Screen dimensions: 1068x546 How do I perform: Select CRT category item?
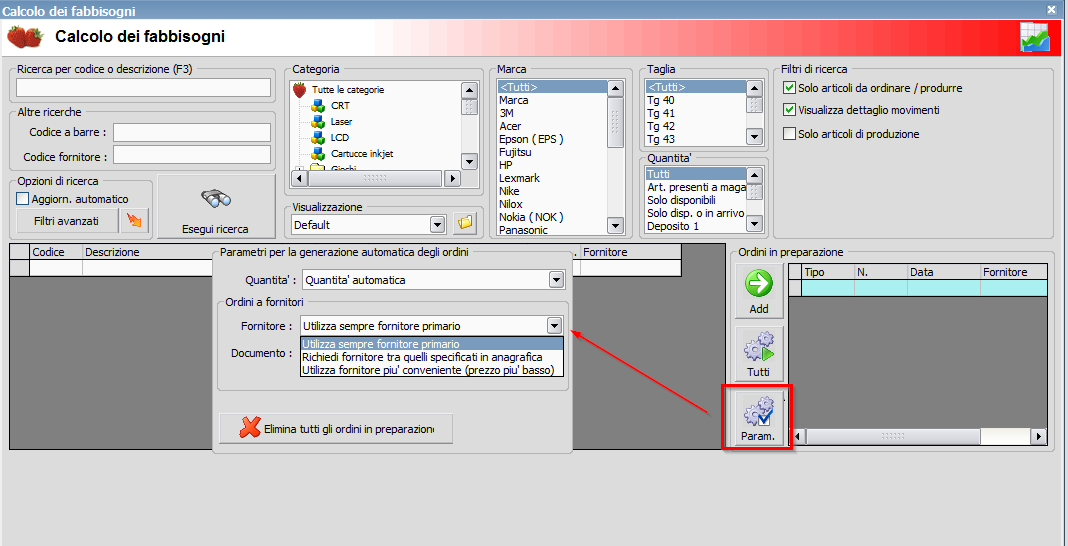339,106
